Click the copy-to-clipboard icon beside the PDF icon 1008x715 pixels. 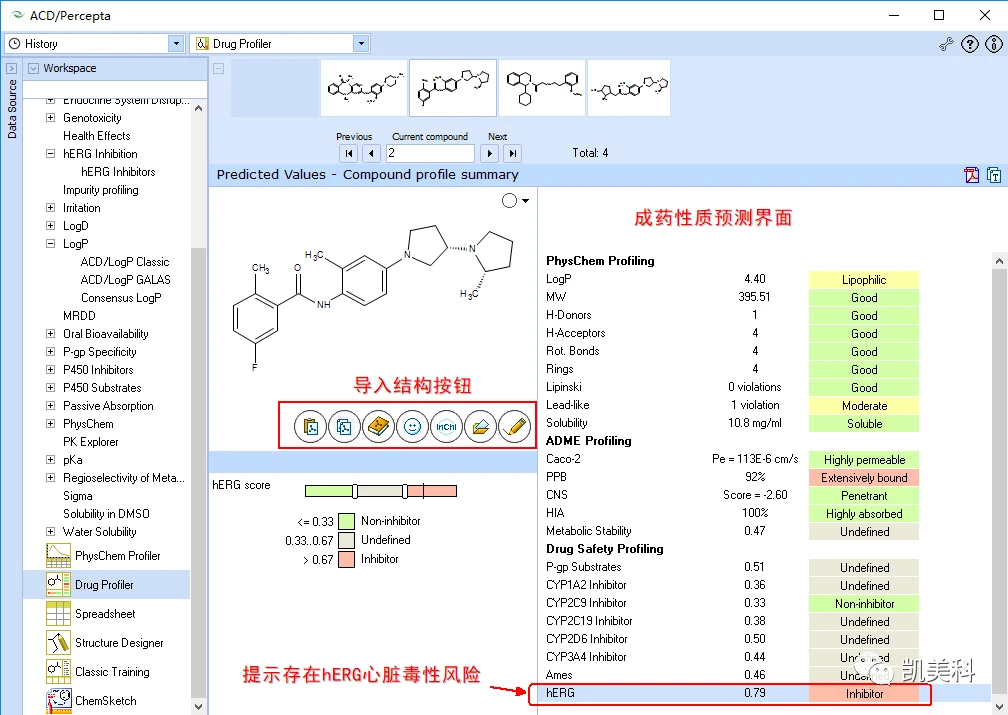point(994,174)
